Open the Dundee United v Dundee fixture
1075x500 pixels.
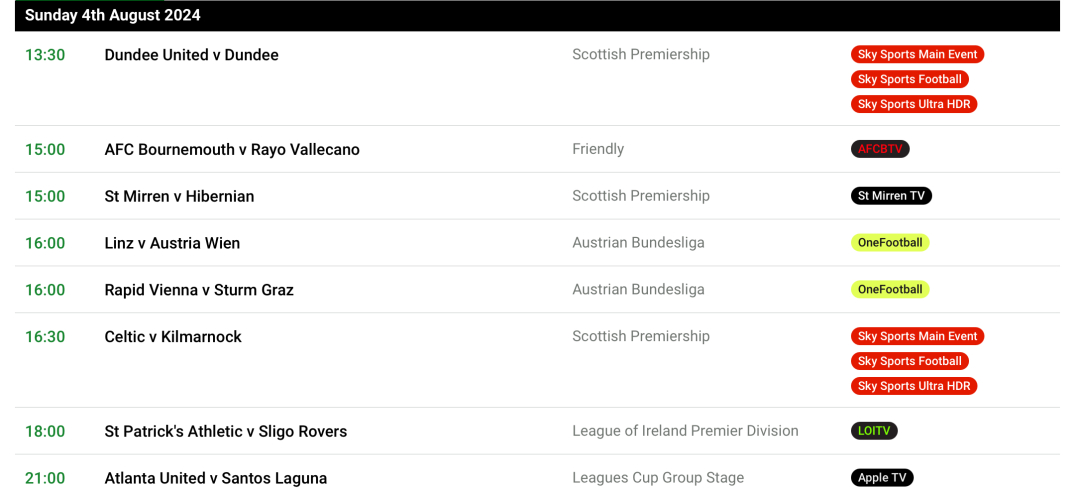point(191,55)
